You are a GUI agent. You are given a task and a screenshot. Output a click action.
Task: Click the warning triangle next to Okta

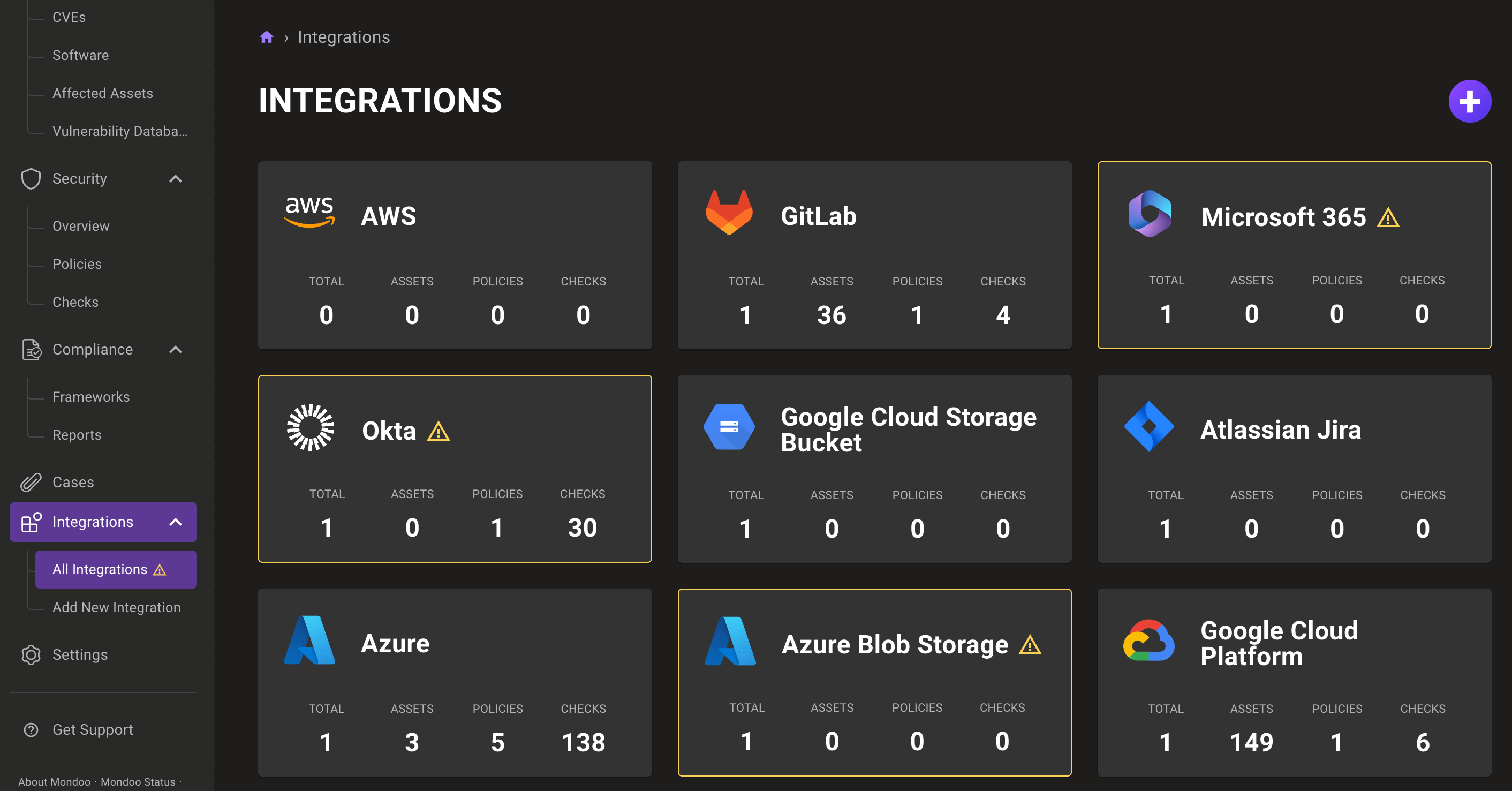pos(438,432)
